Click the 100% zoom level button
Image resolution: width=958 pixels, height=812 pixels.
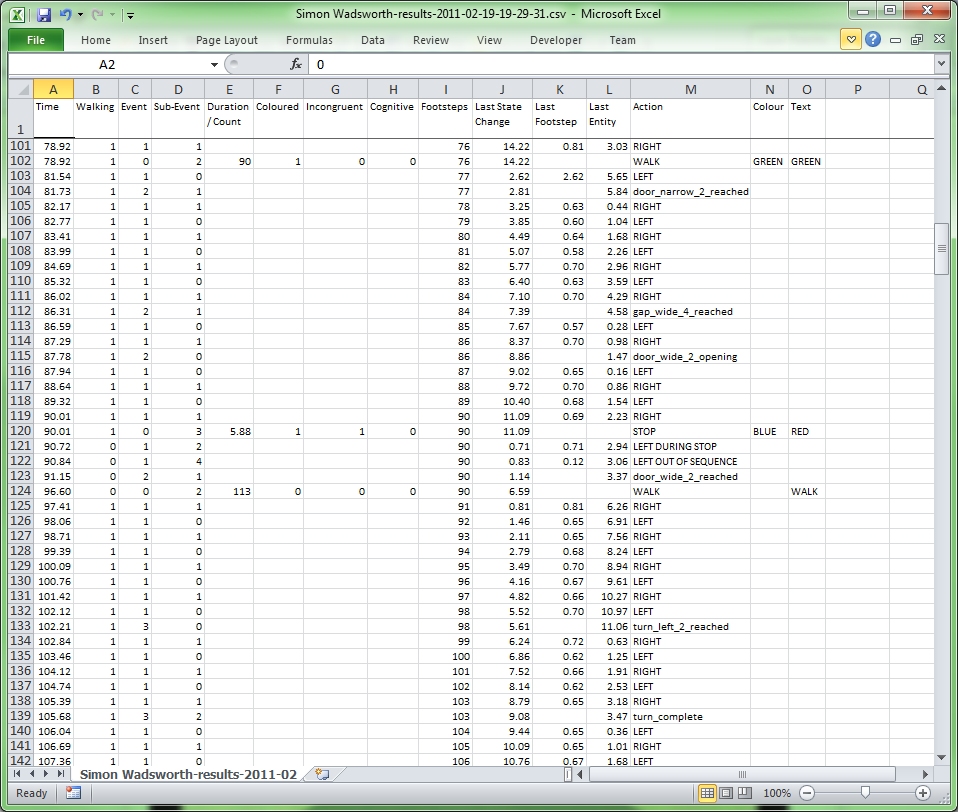[x=777, y=793]
